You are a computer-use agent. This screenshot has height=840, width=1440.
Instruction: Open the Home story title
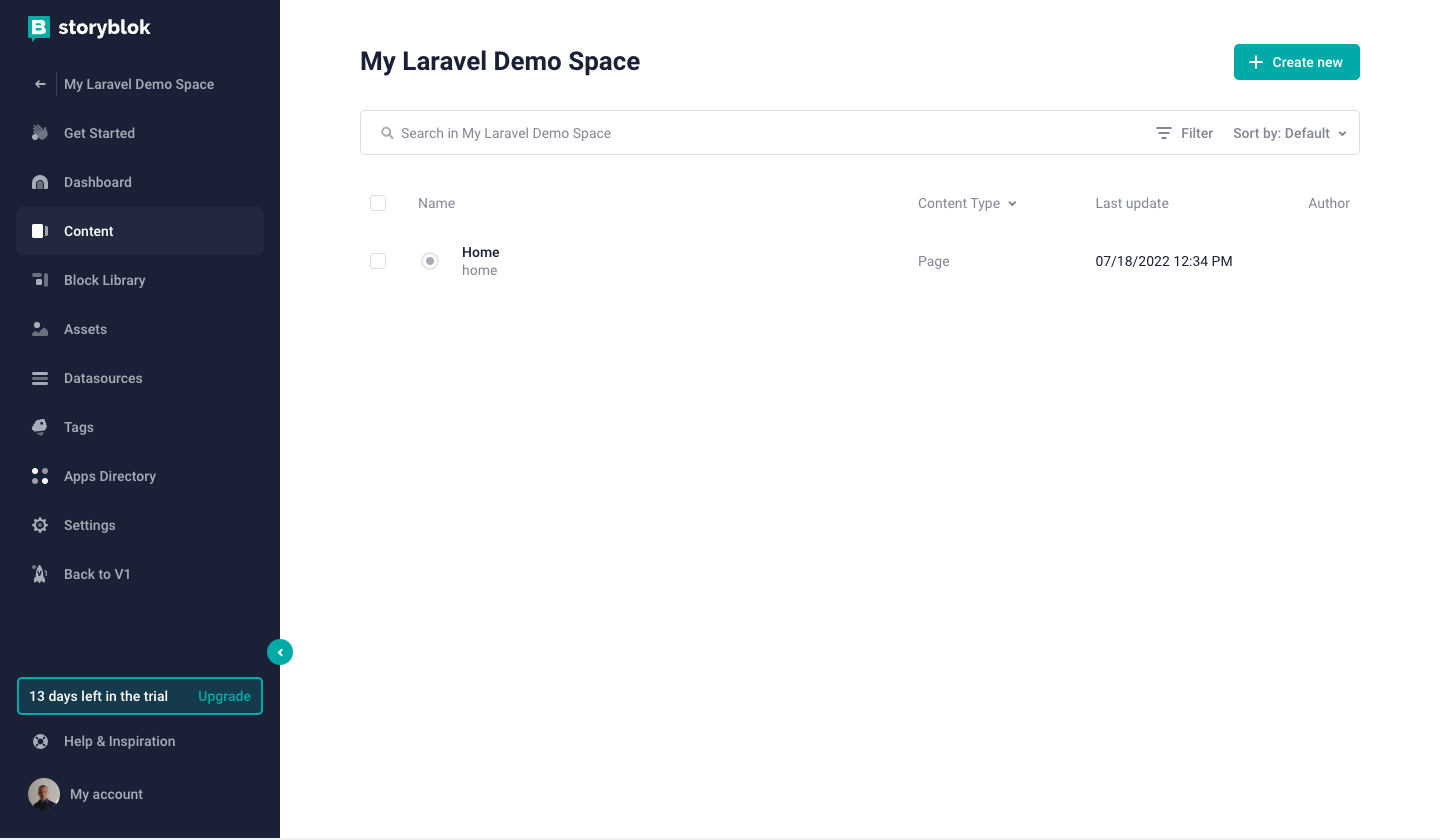point(480,252)
